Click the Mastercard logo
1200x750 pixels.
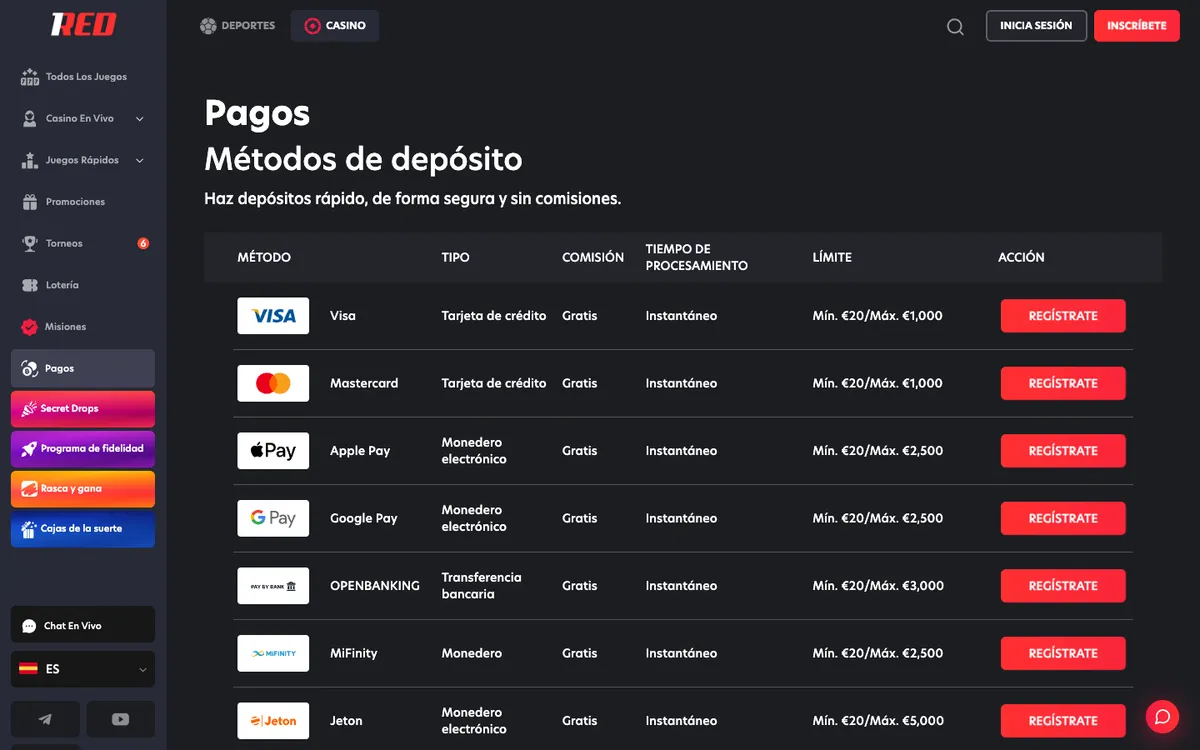click(273, 383)
